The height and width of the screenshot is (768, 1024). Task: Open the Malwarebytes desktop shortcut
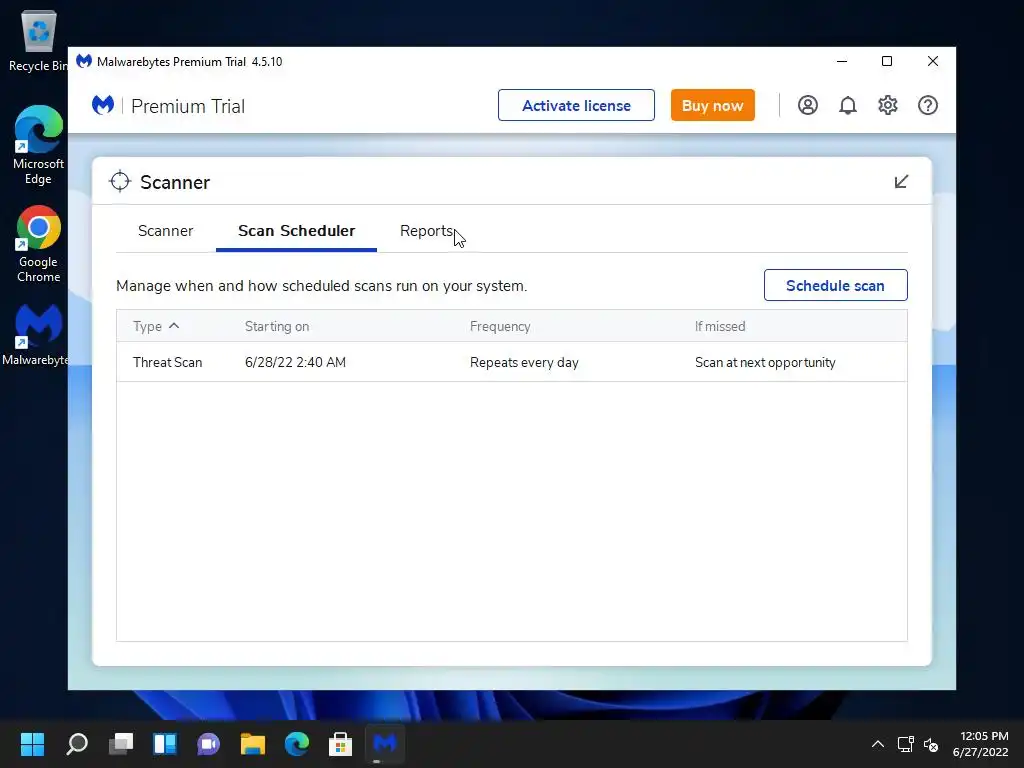[37, 334]
